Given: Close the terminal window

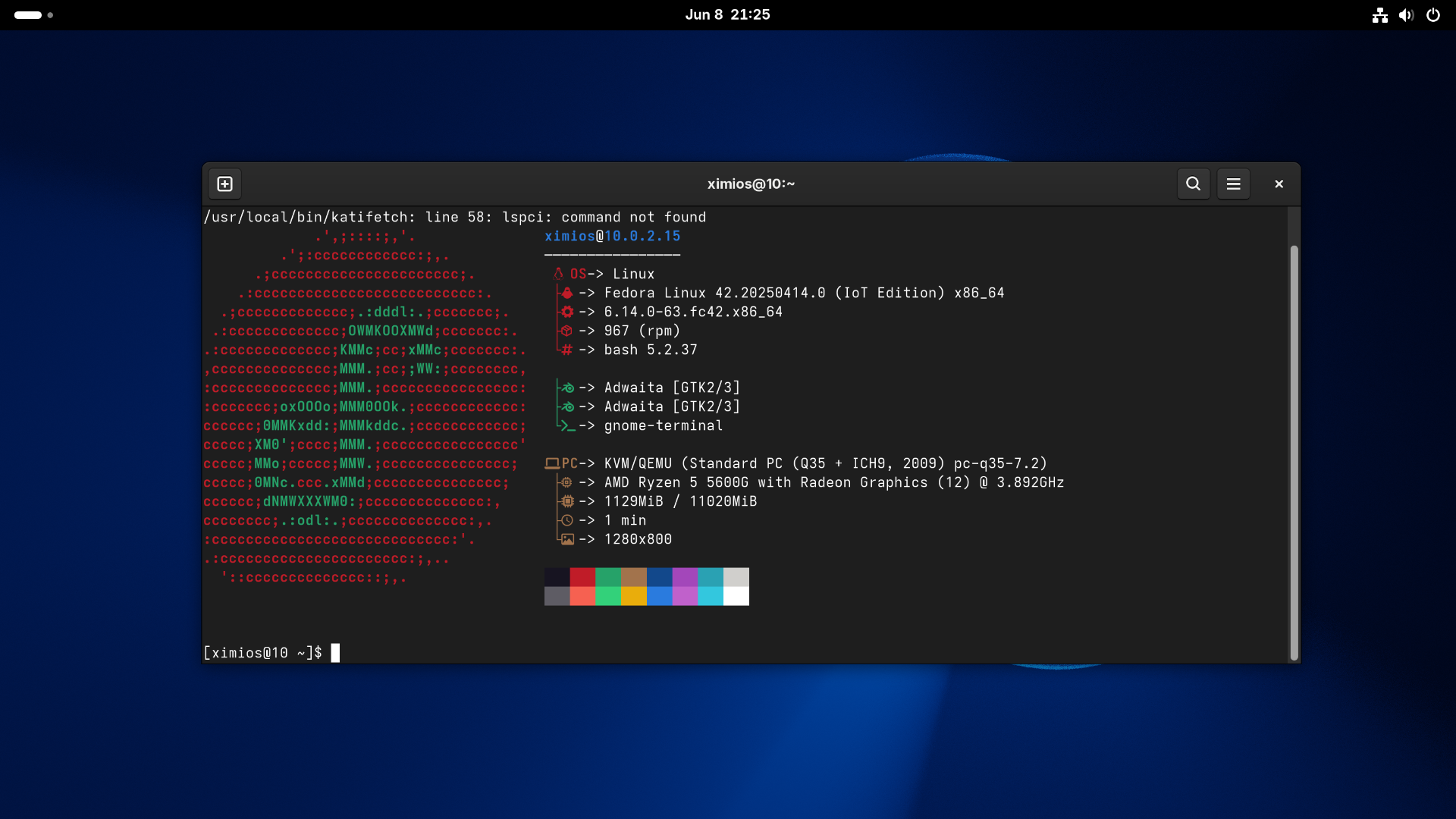Looking at the screenshot, I should [1279, 184].
